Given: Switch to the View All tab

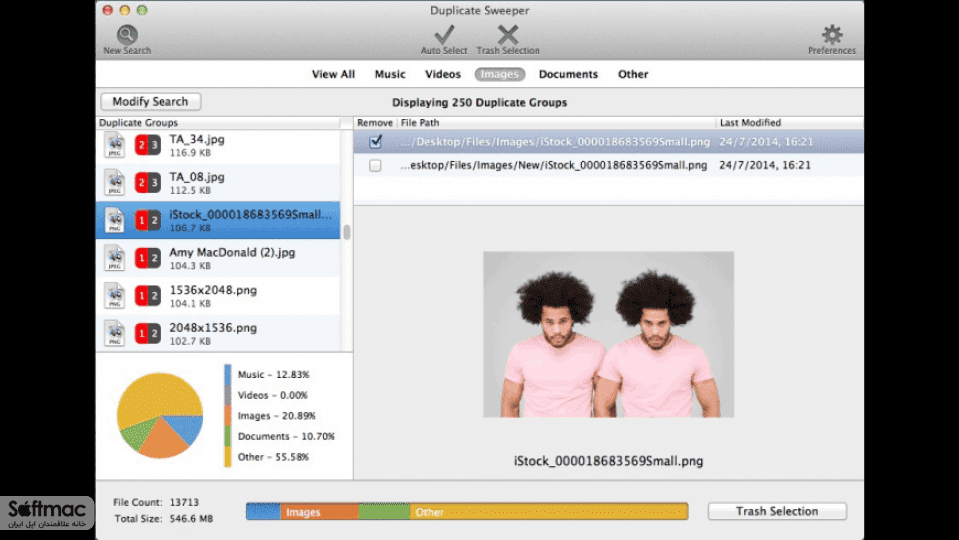Looking at the screenshot, I should tap(333, 74).
